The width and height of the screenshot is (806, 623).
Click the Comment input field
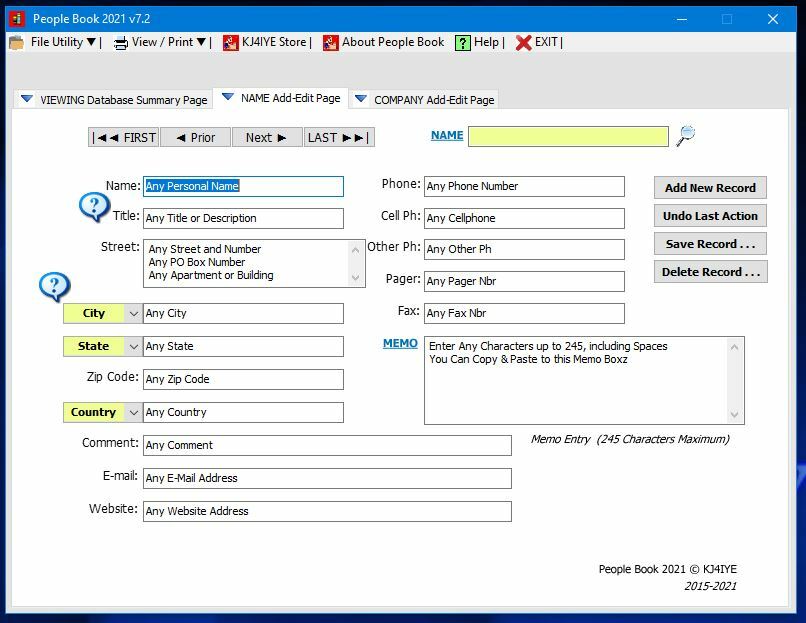coord(327,445)
